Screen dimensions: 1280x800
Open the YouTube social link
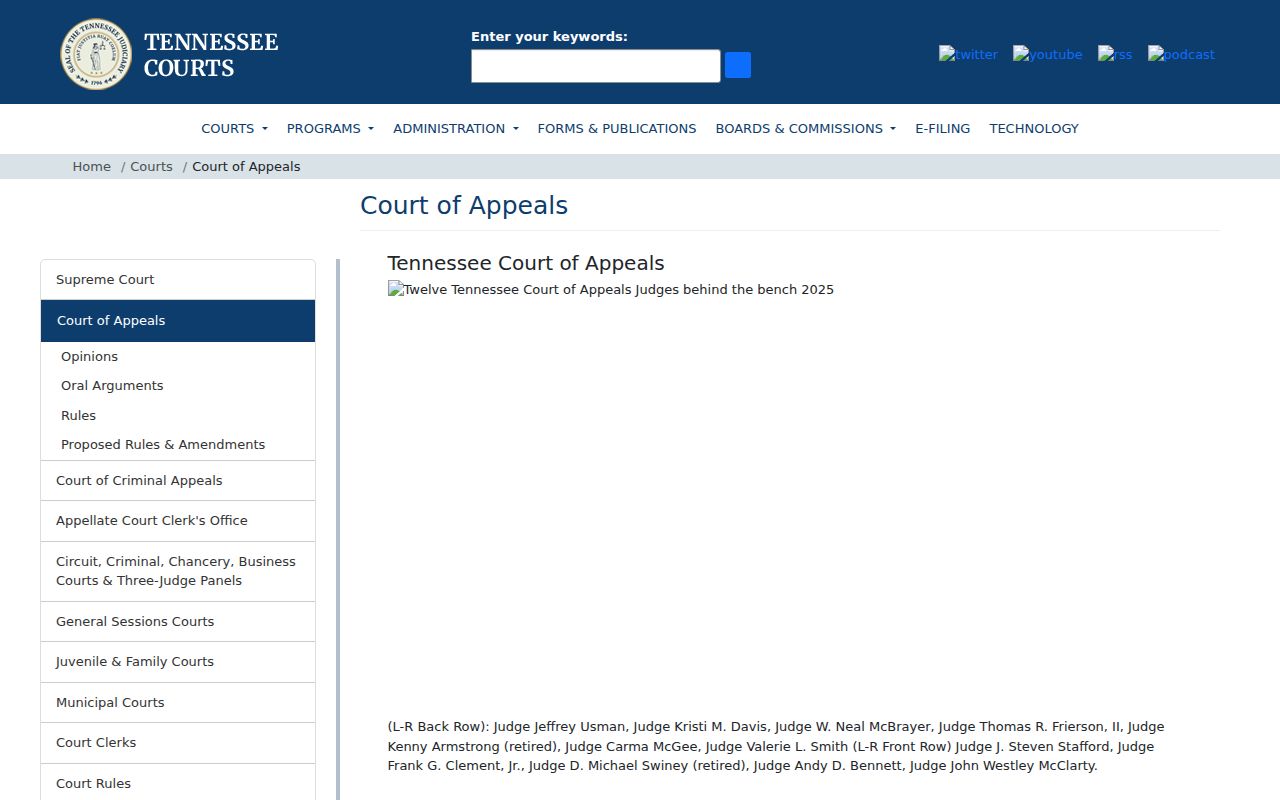1047,54
